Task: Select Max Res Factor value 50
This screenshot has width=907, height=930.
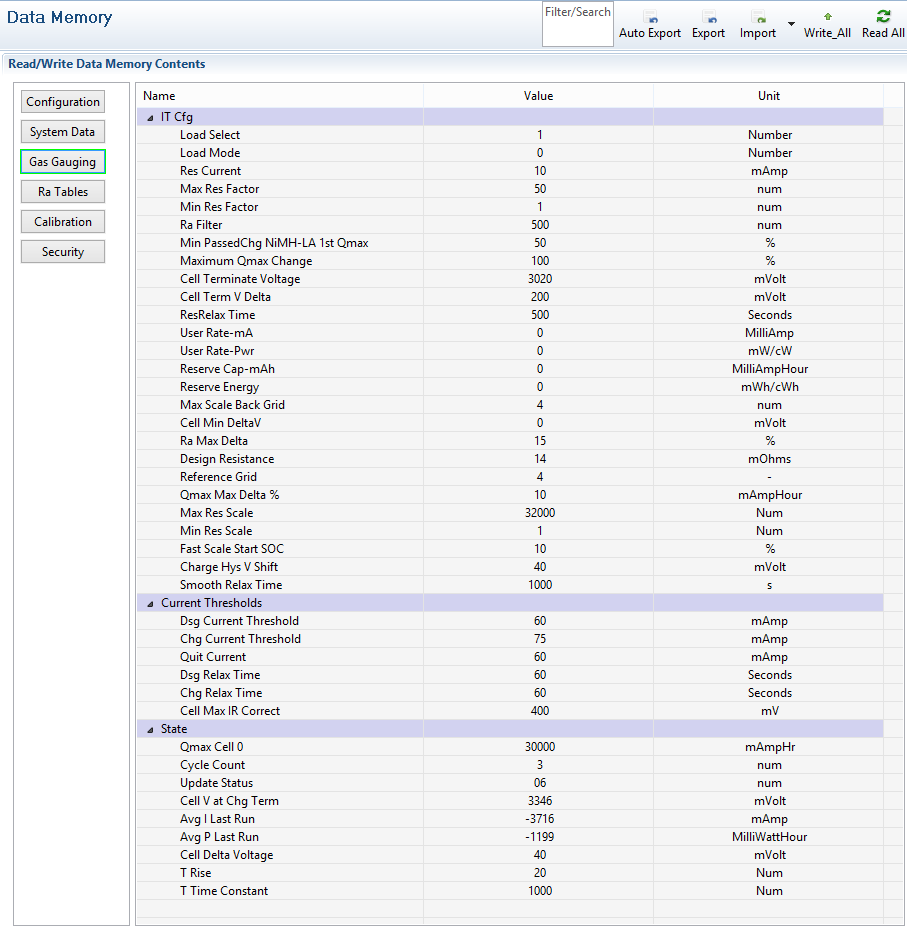Action: (539, 189)
